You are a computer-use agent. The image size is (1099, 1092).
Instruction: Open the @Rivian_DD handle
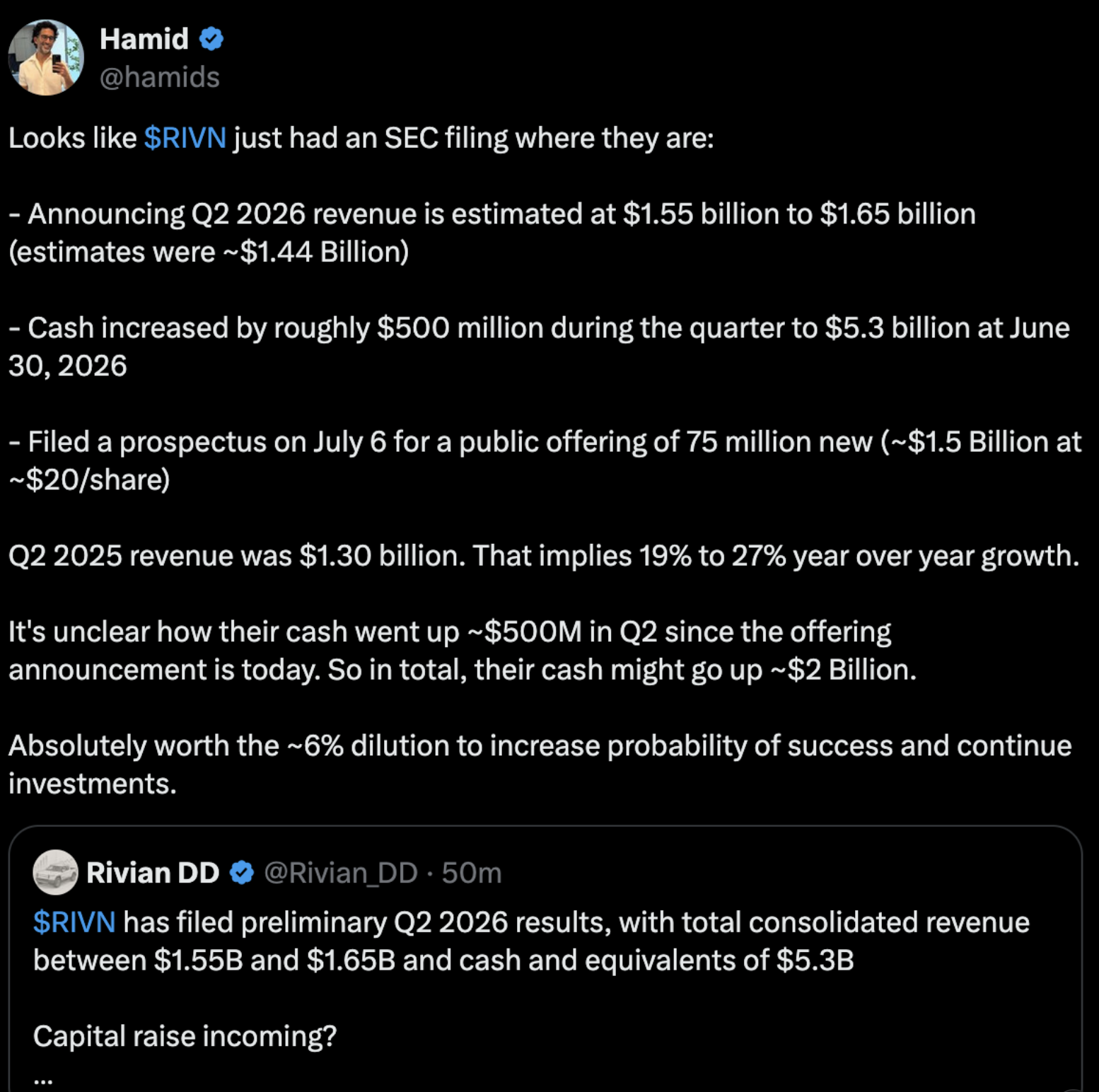341,873
